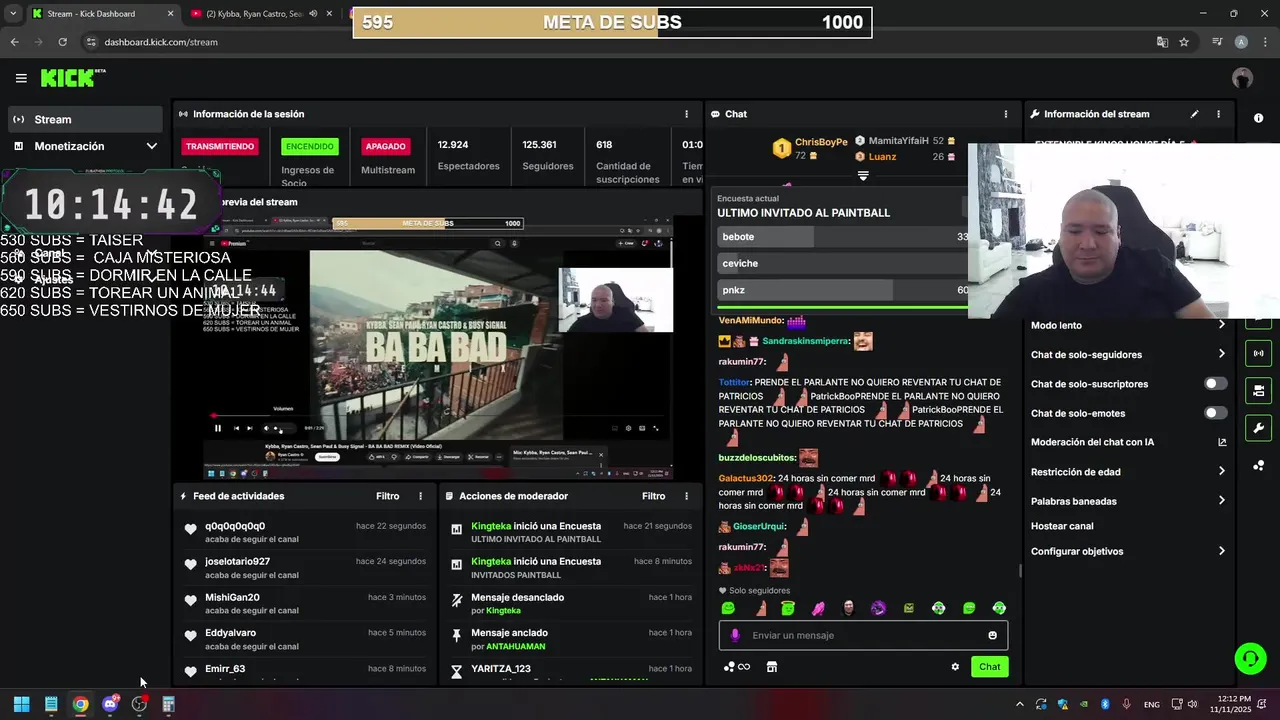
Task: Click the chat panel scrollbar
Action: [x=1020, y=570]
